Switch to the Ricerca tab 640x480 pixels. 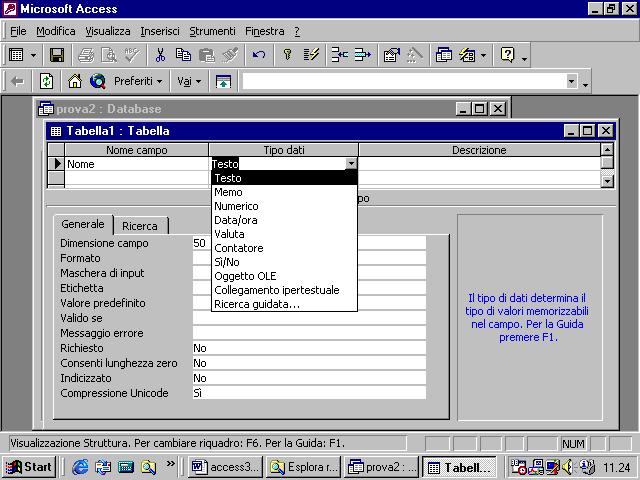tap(140, 226)
